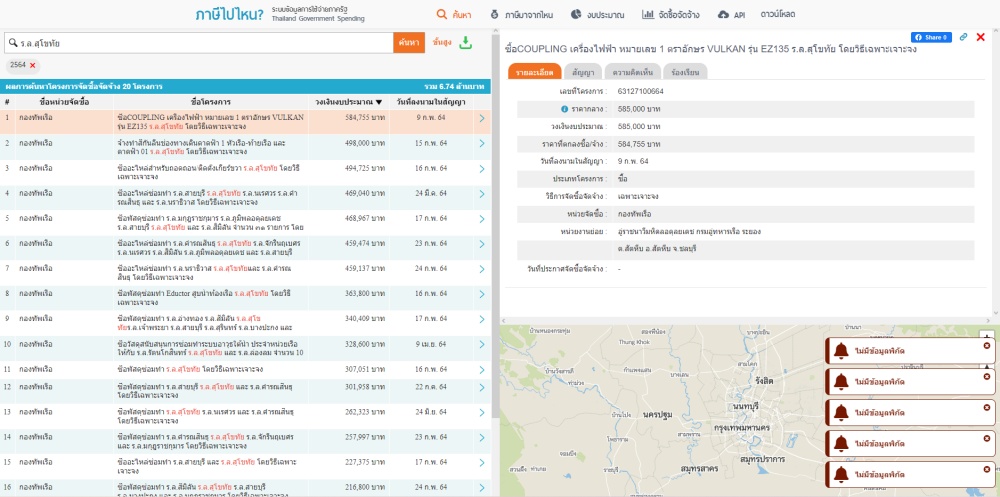1000x497 pixels.
Task: Open งบประมาณ budget page in navbar
Action: point(598,15)
